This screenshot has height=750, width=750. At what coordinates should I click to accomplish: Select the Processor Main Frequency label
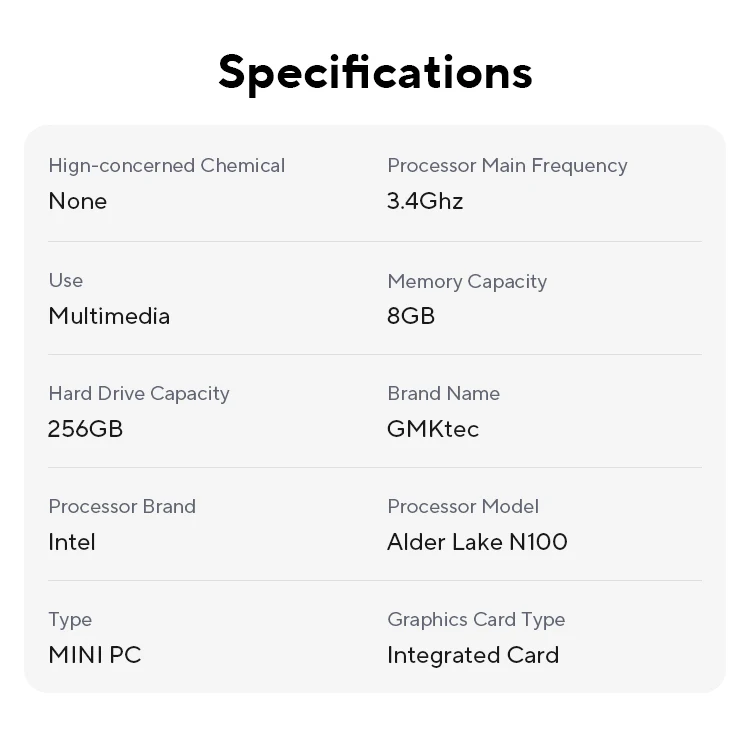[507, 166]
